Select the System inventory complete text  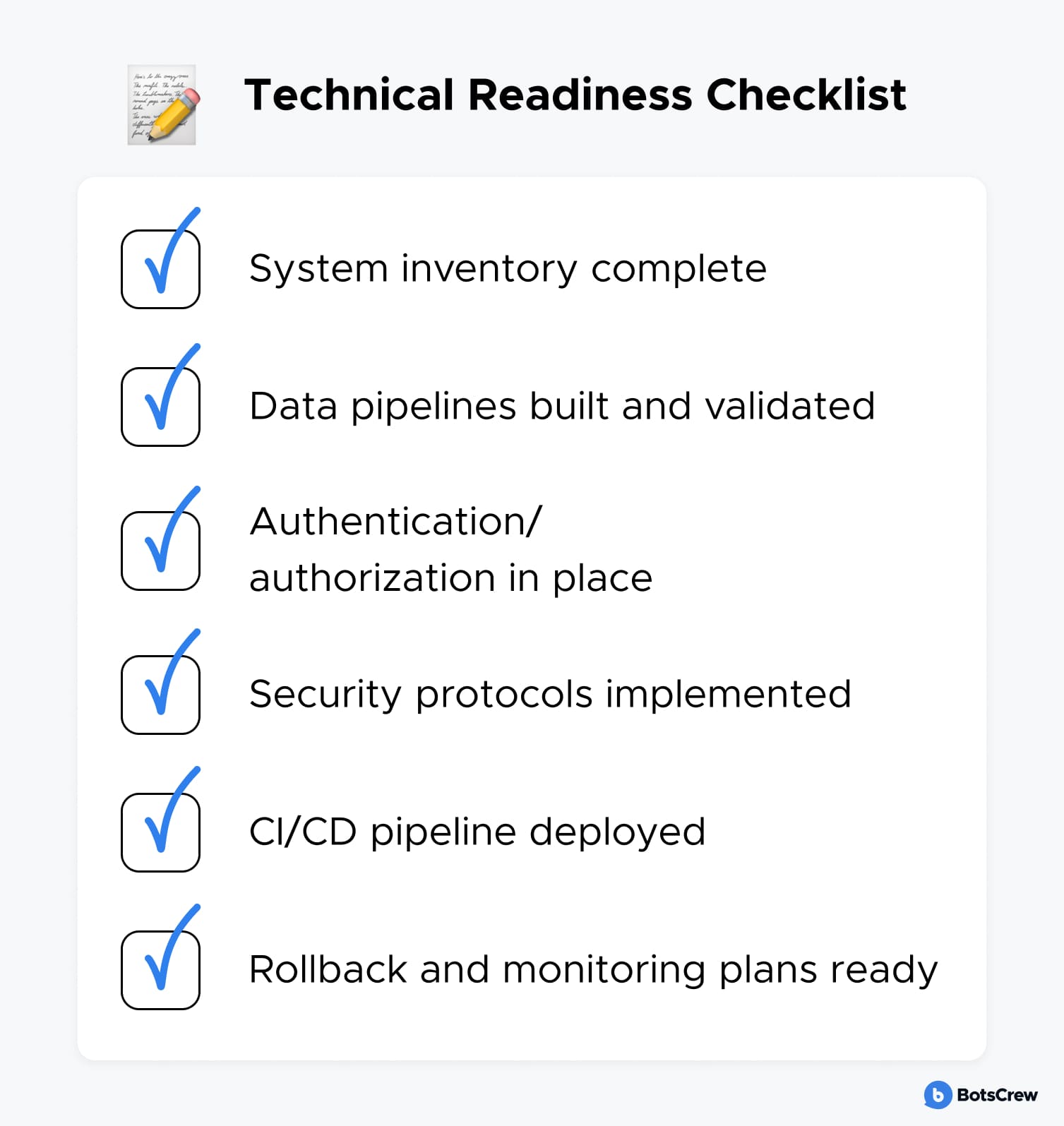click(508, 269)
